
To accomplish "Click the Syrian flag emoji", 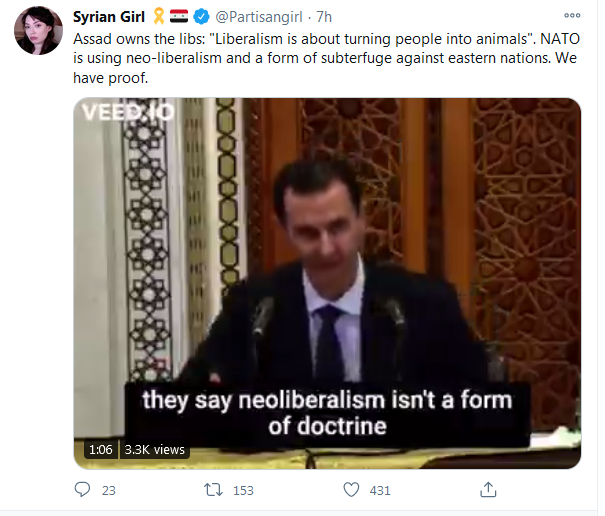I will tap(179, 16).
